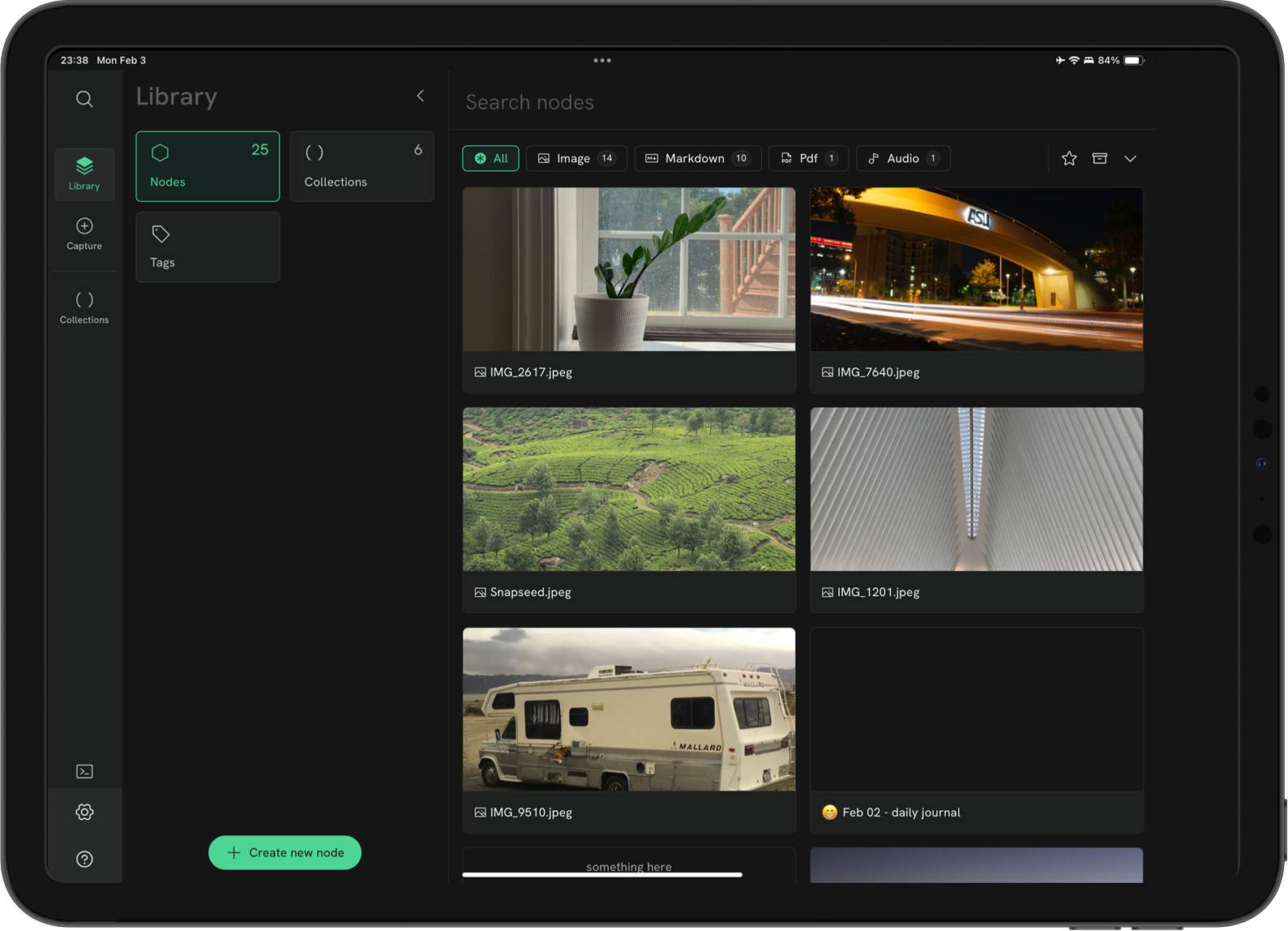The height and width of the screenshot is (931, 1288).
Task: Filter by Image type
Action: click(577, 158)
